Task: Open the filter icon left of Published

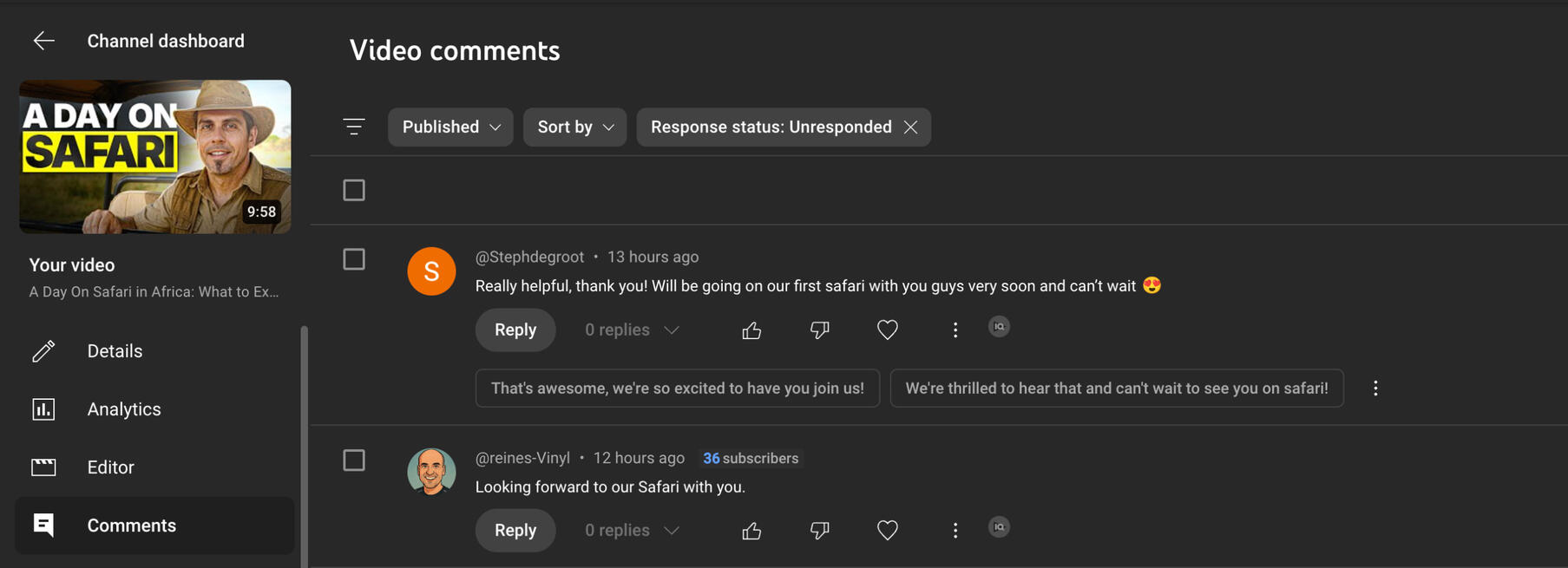Action: 354,127
